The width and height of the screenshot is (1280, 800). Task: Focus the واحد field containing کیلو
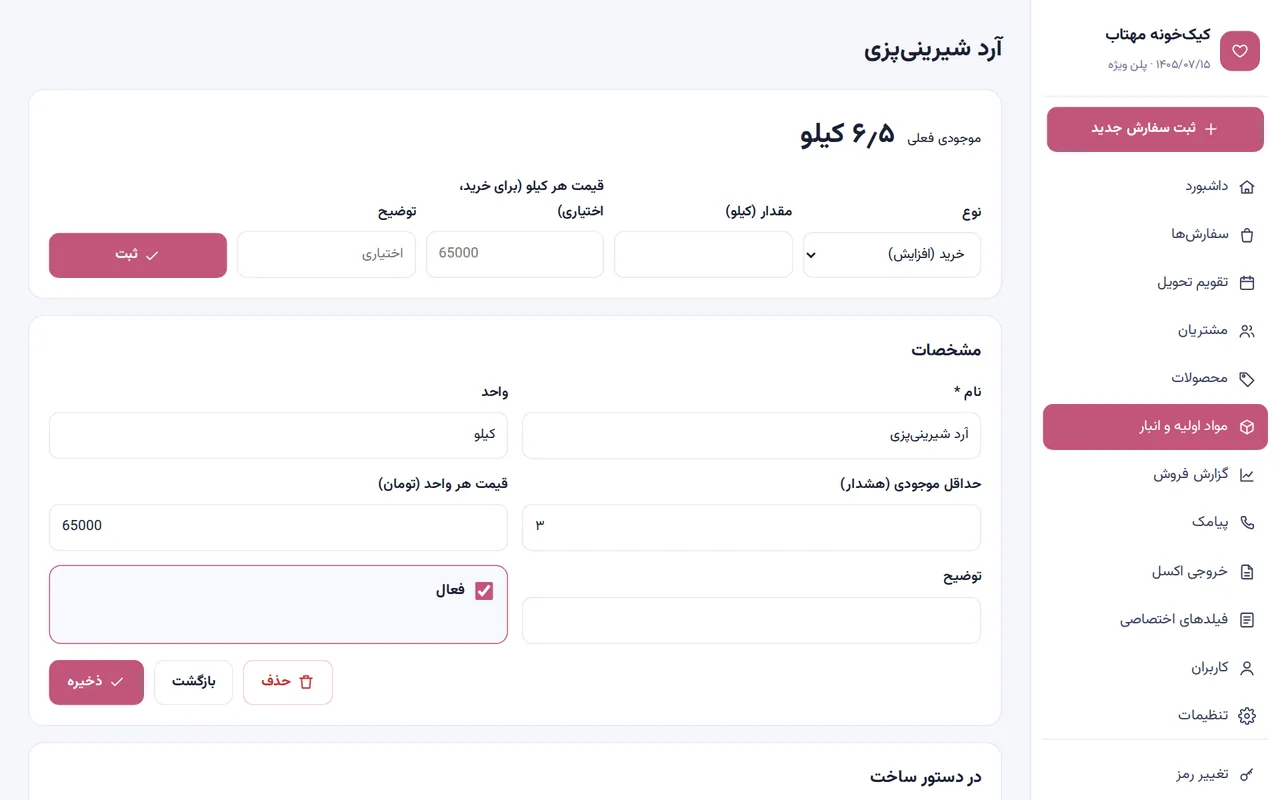tap(278, 436)
